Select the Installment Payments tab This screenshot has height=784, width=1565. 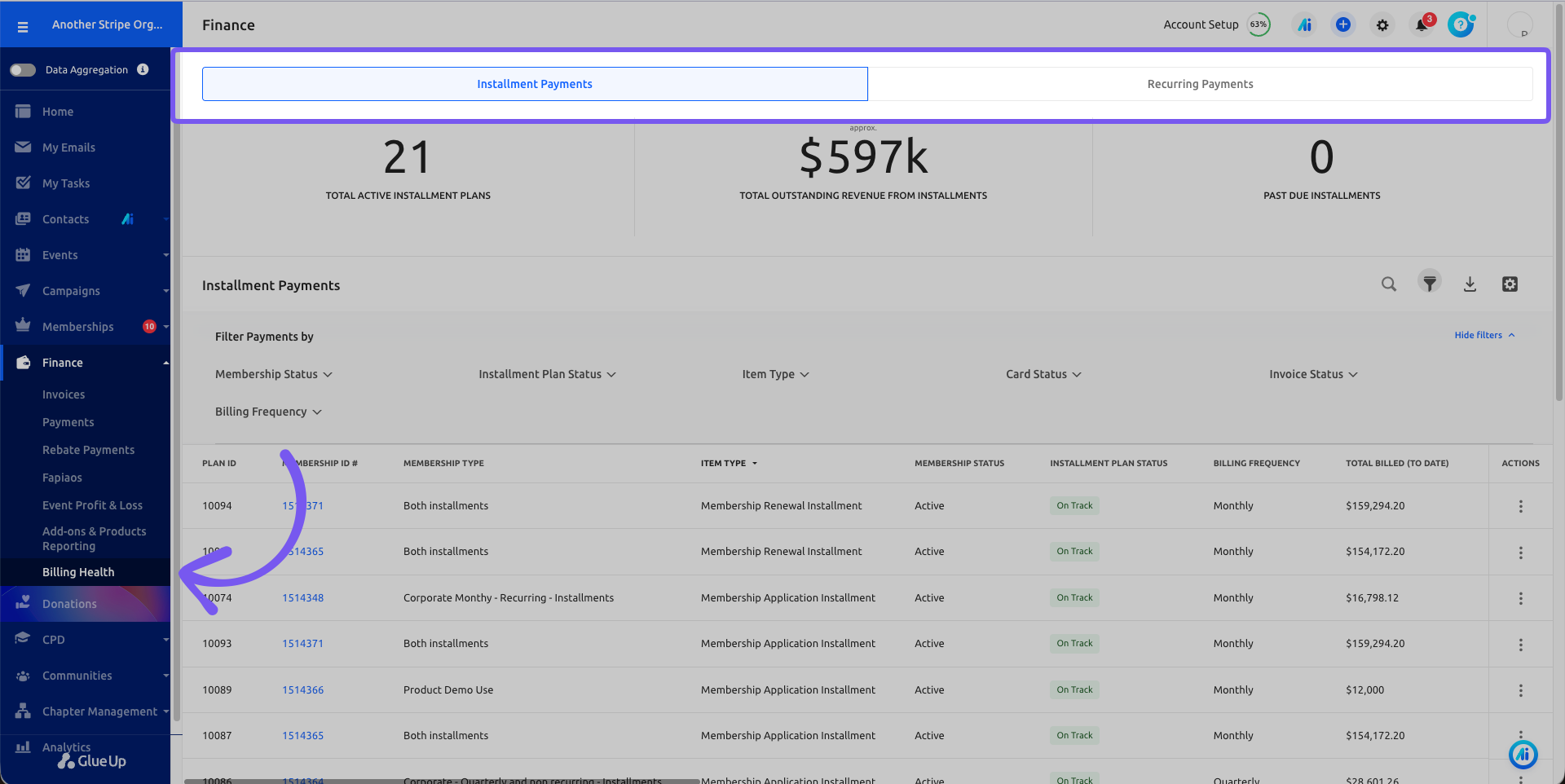[535, 84]
